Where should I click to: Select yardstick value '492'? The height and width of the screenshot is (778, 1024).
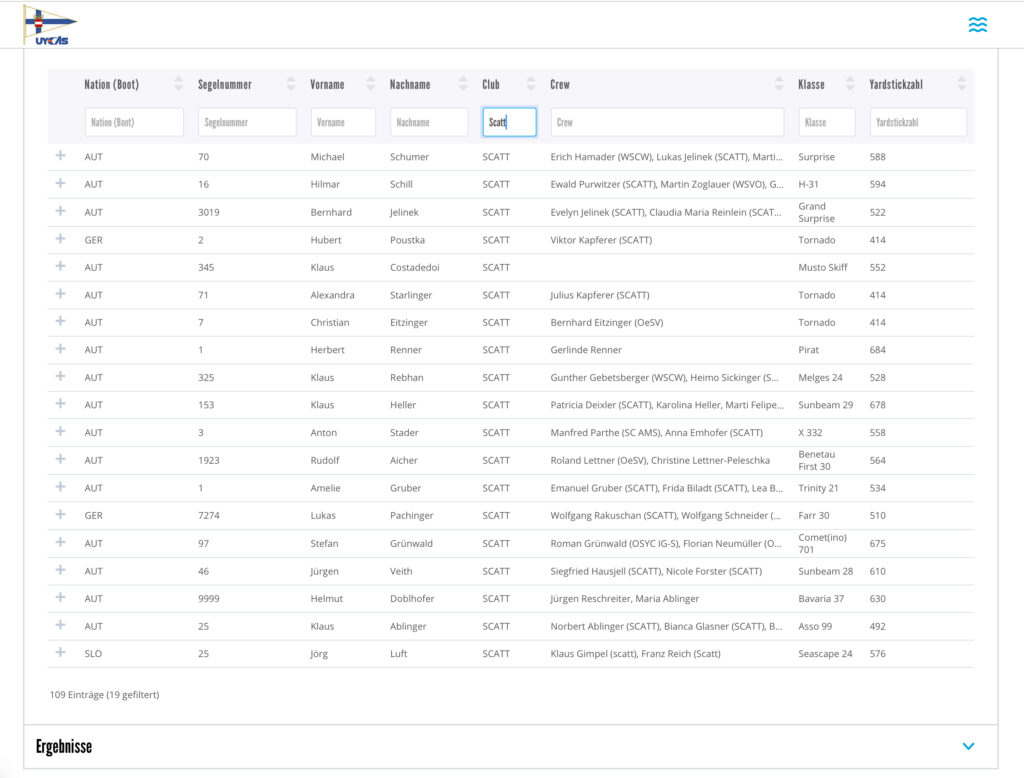coord(878,626)
